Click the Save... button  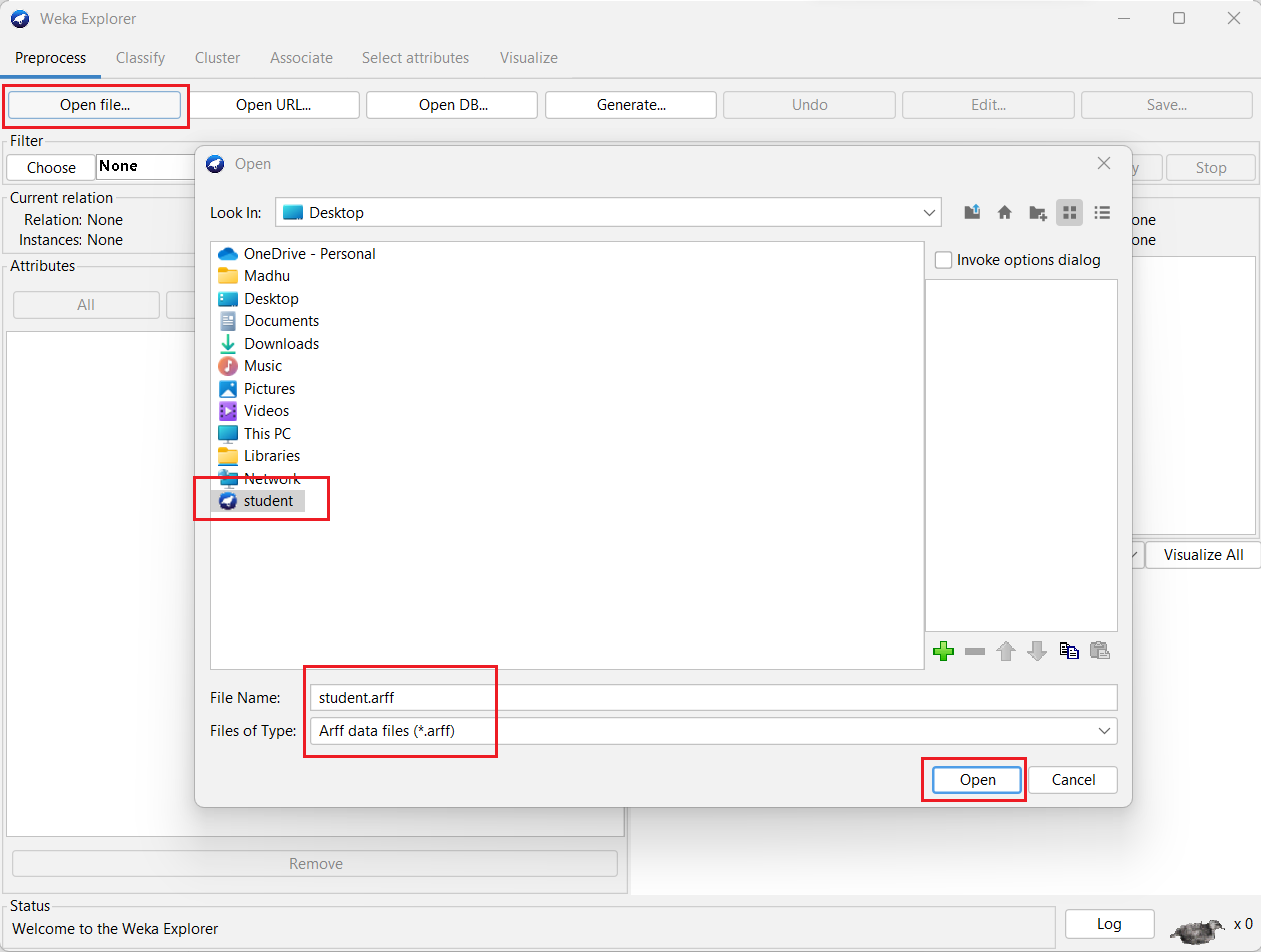pos(1167,105)
